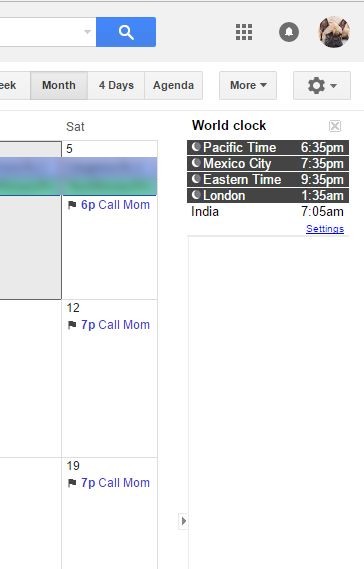Switch to 4 Days view
364x569 pixels.
coord(116,86)
